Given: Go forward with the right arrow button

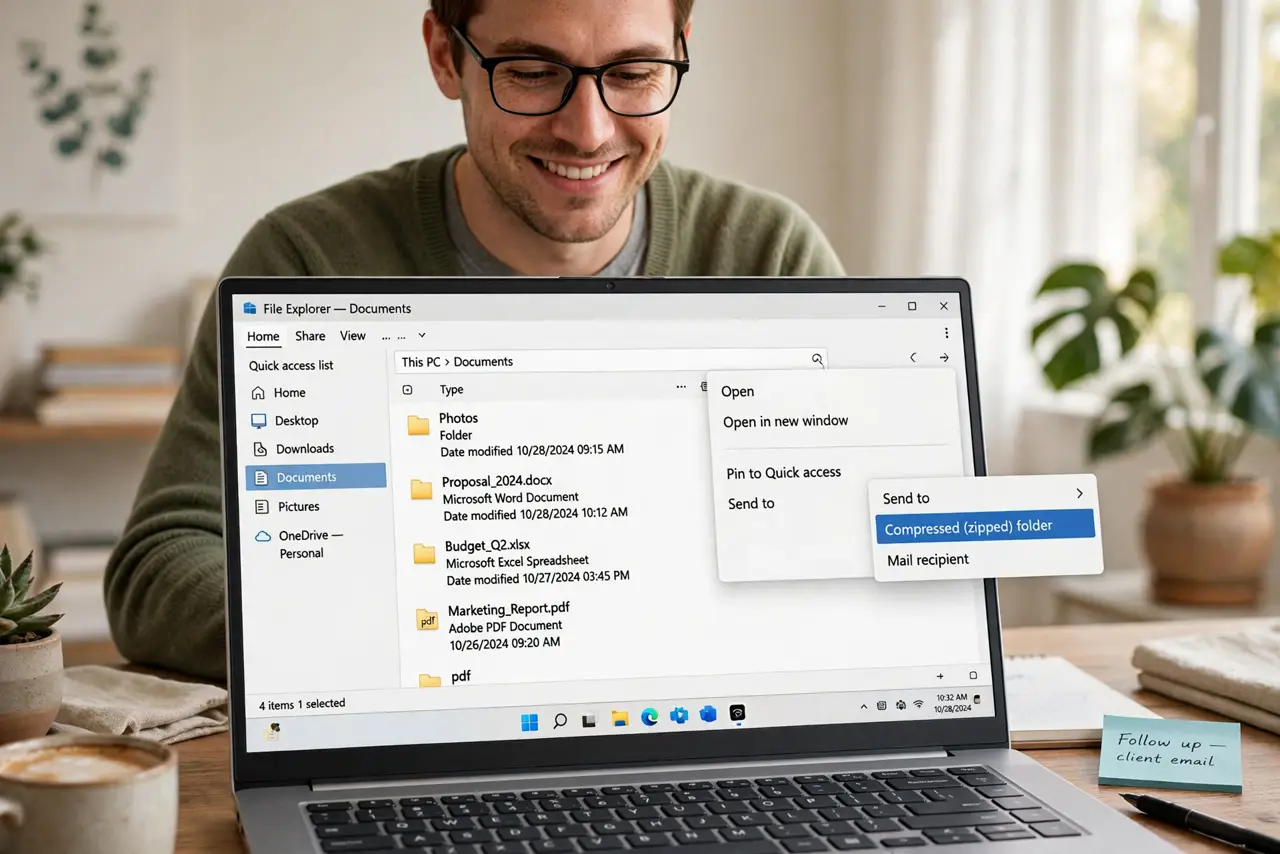Looking at the screenshot, I should 944,357.
